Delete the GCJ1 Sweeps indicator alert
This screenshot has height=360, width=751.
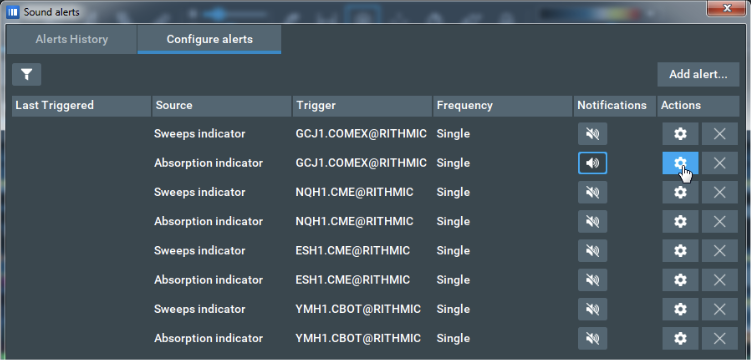pos(719,134)
